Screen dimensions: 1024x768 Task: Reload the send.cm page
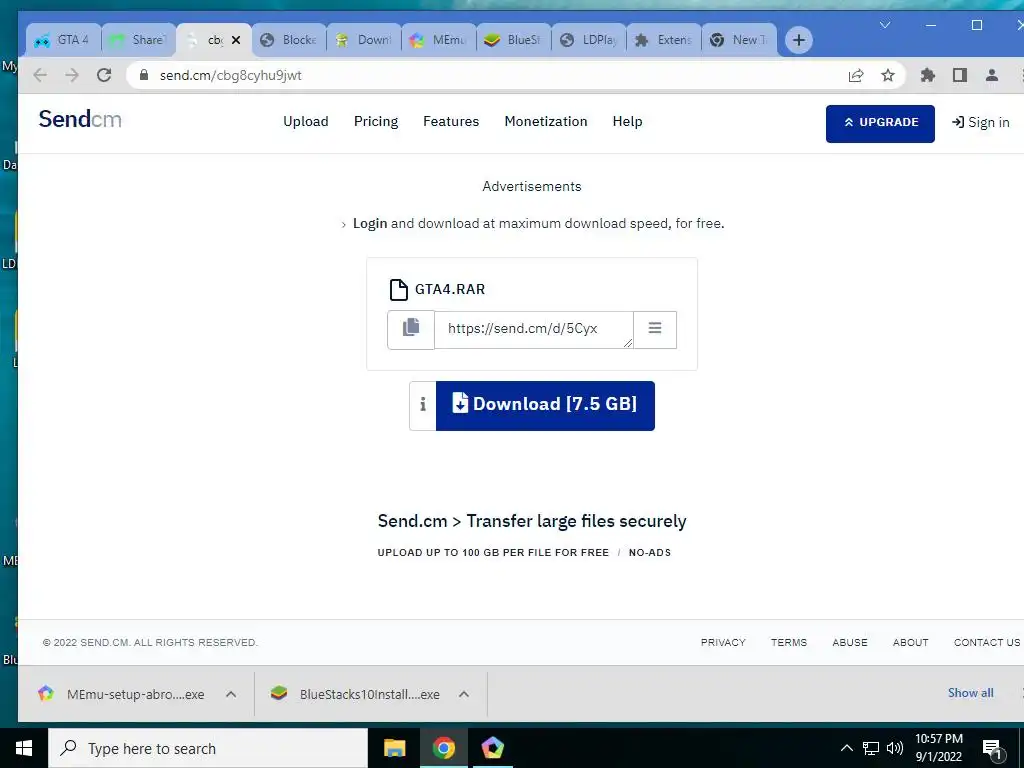[104, 75]
